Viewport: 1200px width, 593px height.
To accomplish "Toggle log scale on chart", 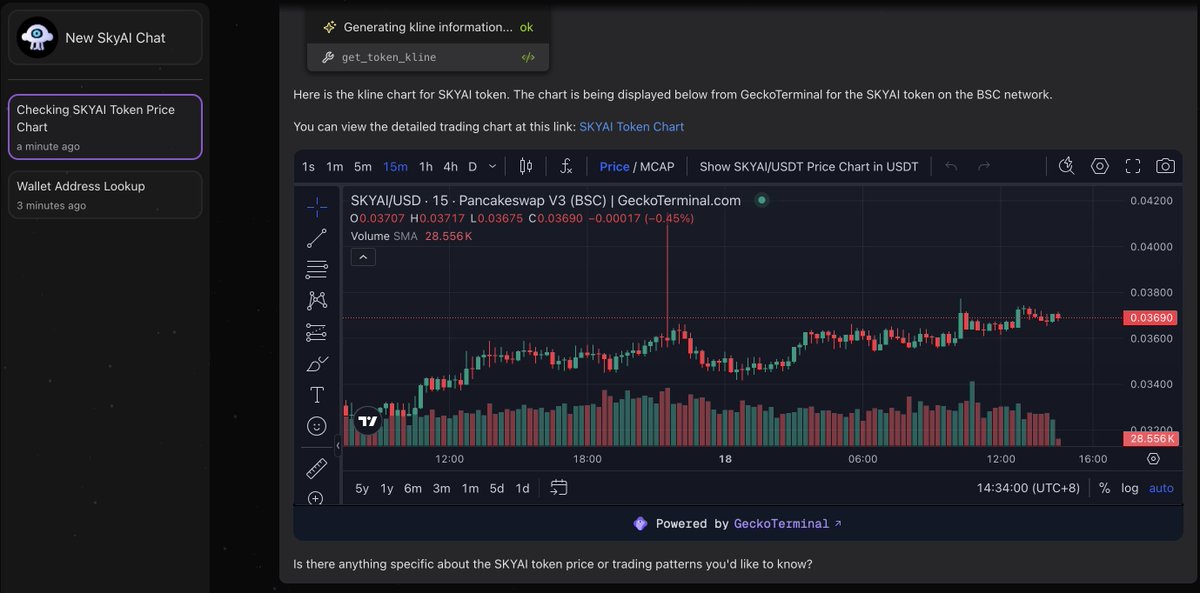I will [x=1130, y=488].
